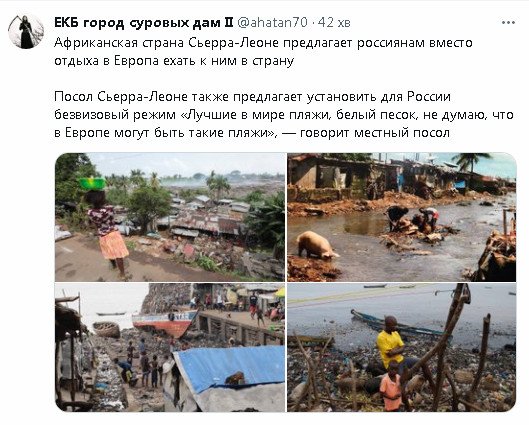Click the quote line ending говорит местный посол
The width and height of the screenshot is (529, 425).
[x=252, y=133]
